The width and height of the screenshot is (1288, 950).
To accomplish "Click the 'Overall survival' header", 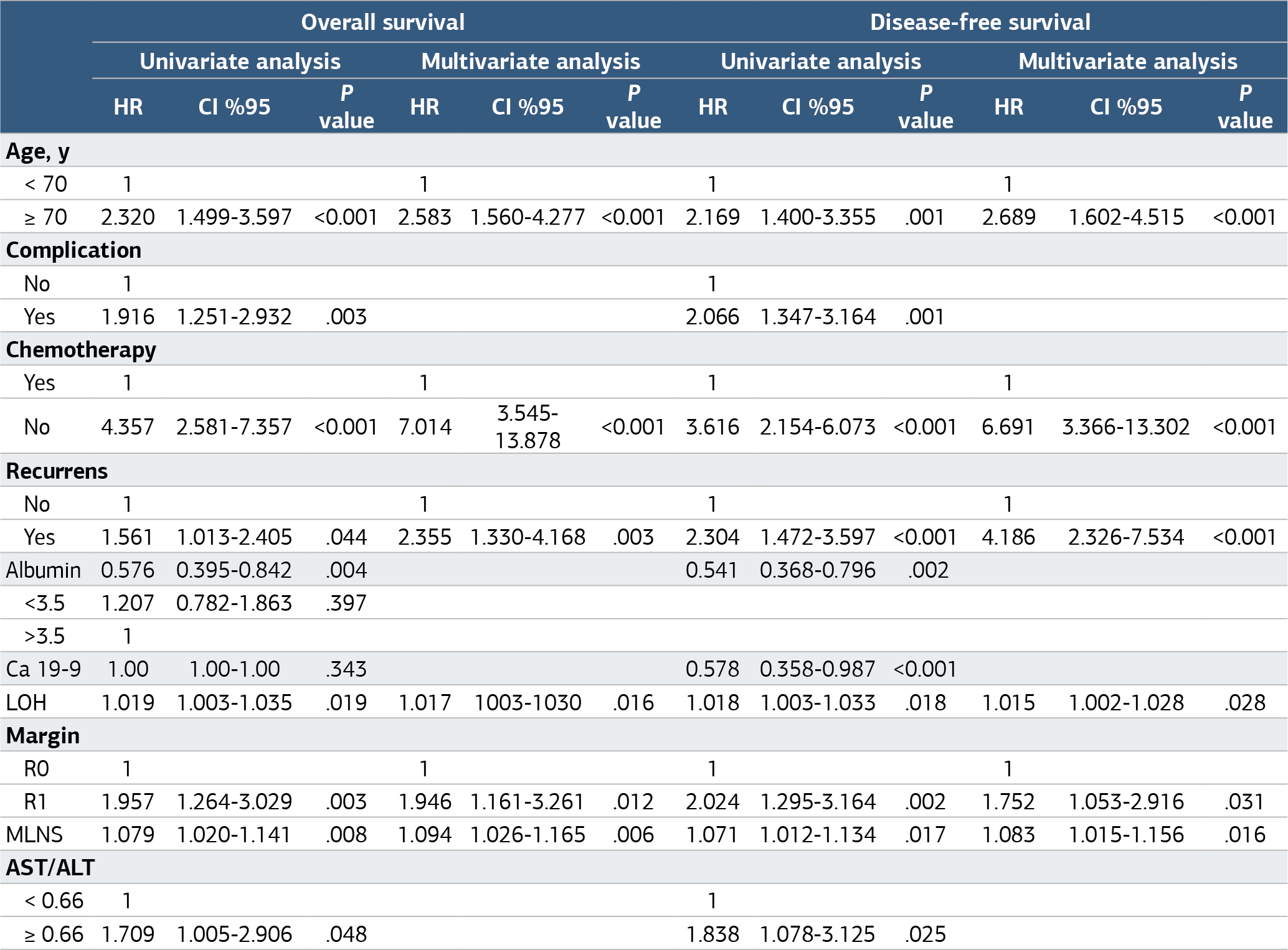I will click(x=382, y=22).
